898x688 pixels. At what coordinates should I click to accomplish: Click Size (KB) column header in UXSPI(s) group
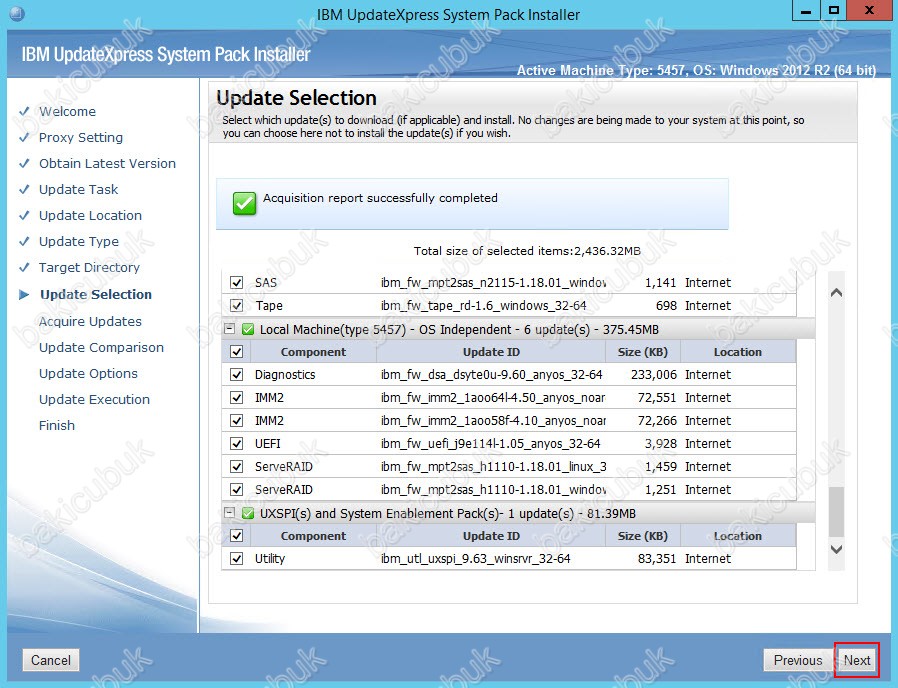(x=643, y=536)
